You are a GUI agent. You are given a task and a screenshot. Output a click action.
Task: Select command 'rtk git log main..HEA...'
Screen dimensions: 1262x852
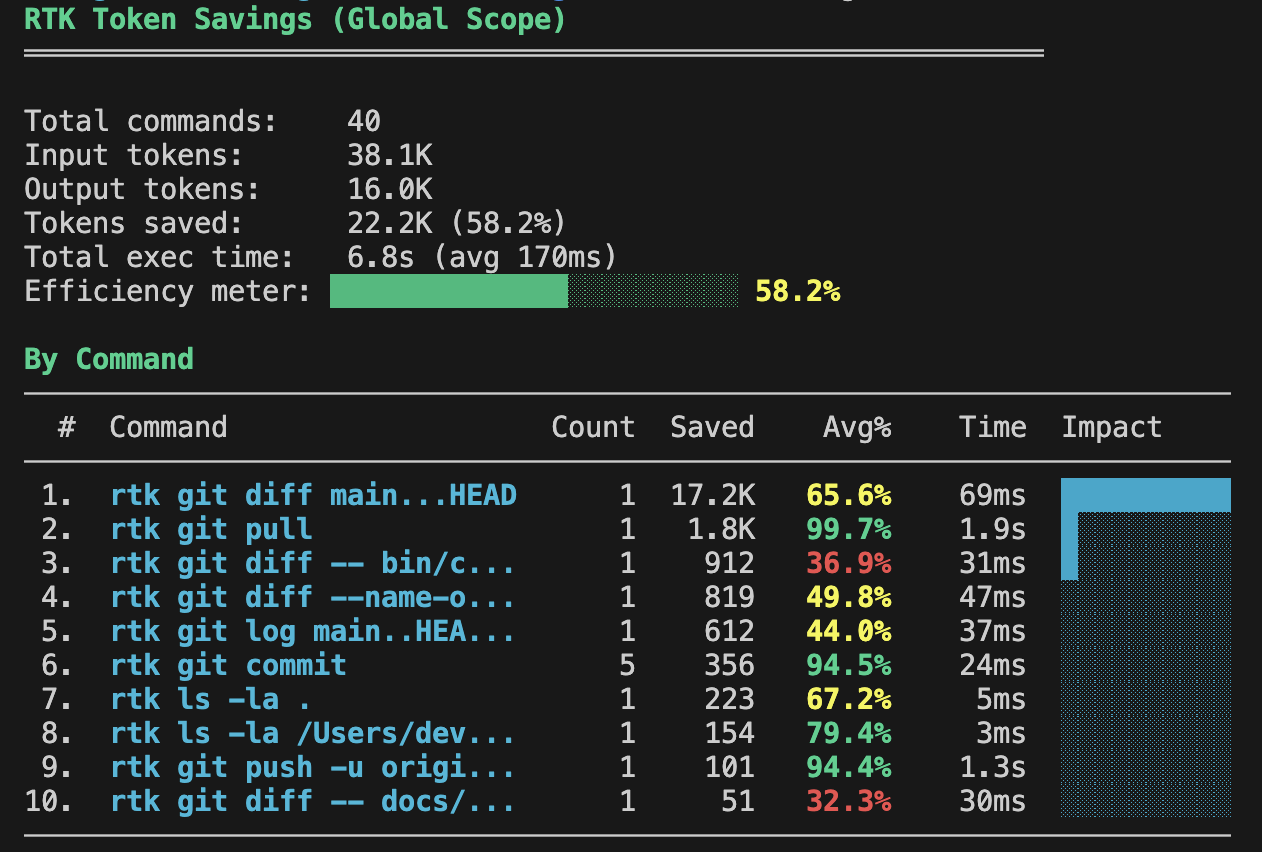click(x=313, y=631)
